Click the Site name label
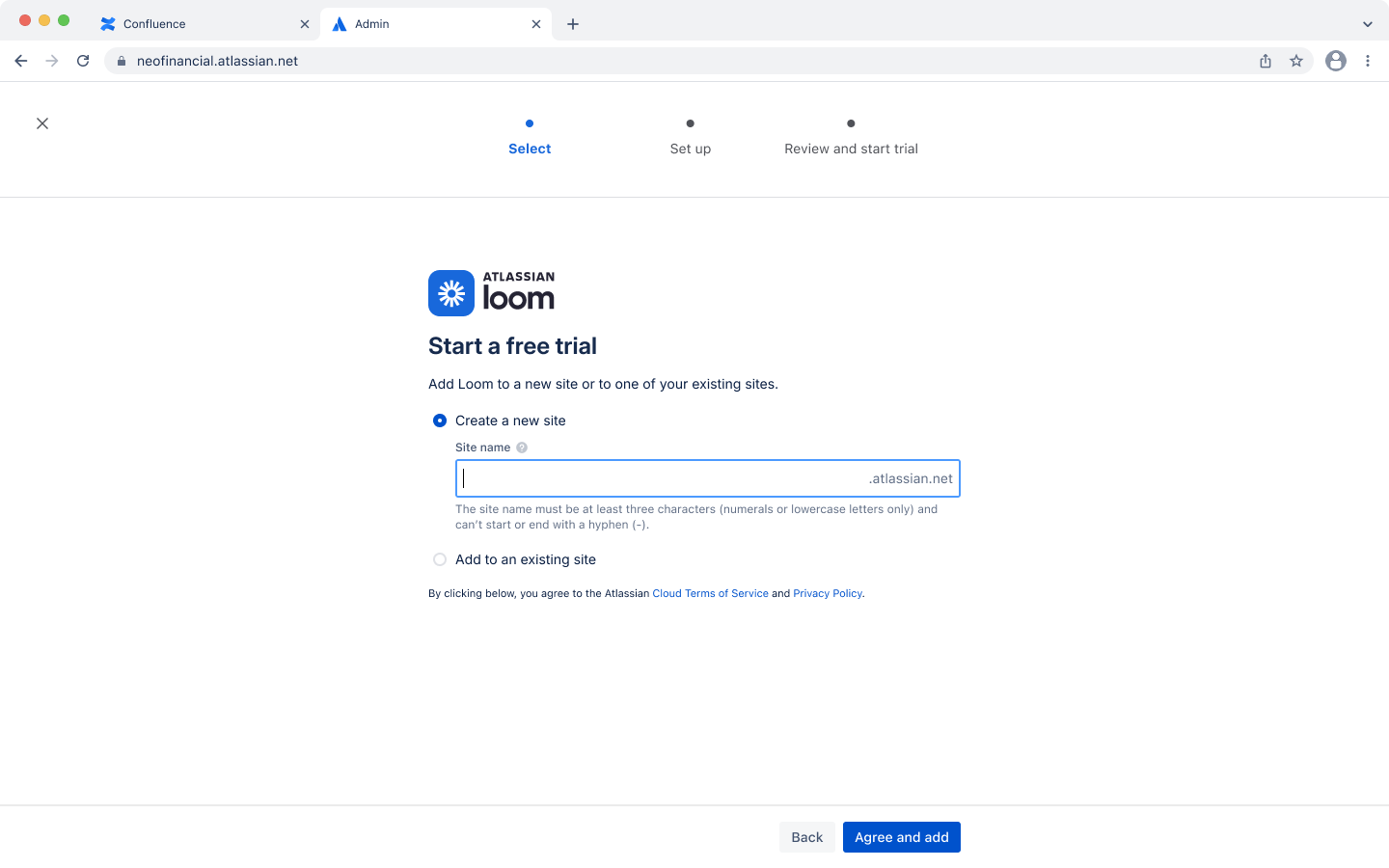 (x=483, y=448)
